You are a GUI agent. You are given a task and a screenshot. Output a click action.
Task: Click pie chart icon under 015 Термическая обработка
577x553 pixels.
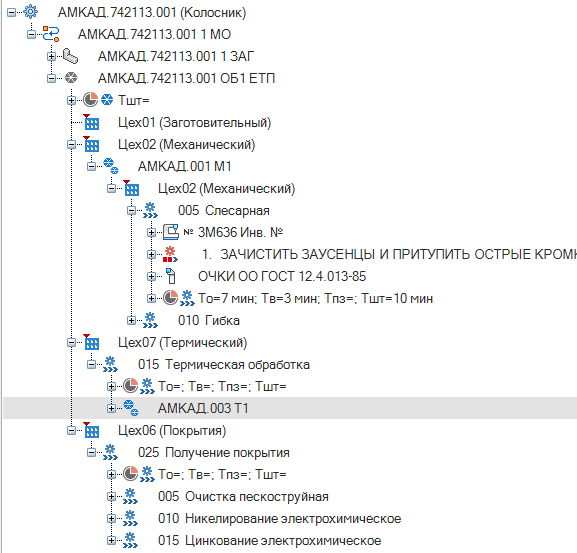click(x=131, y=386)
